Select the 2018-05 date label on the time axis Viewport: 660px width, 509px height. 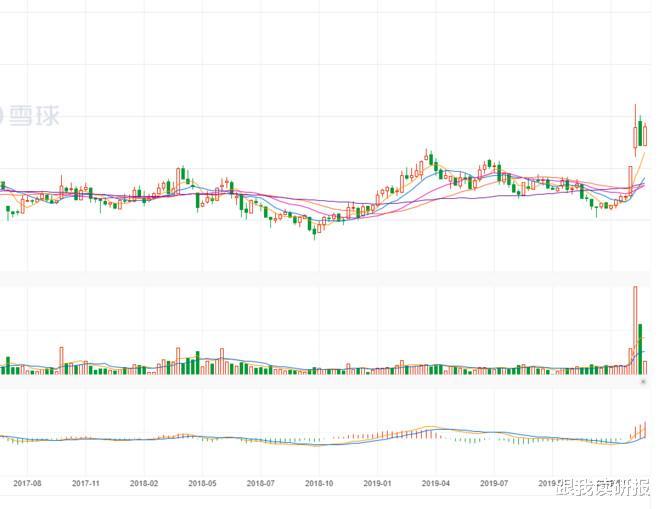pyautogui.click(x=202, y=483)
